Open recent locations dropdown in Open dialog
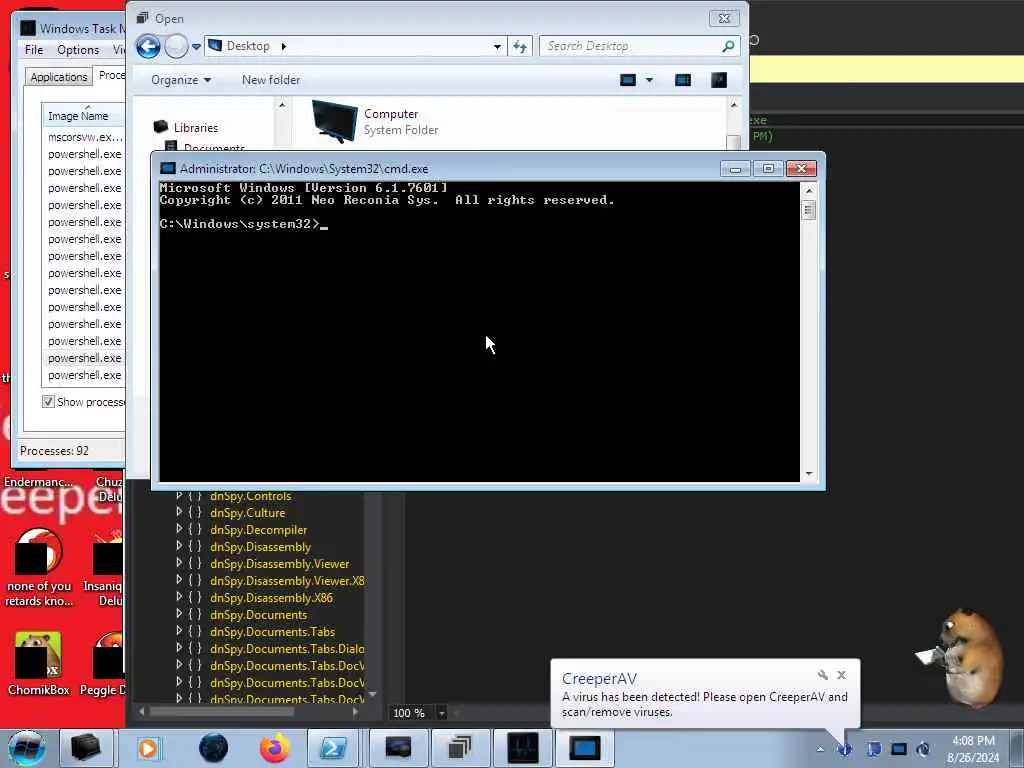 click(x=196, y=47)
